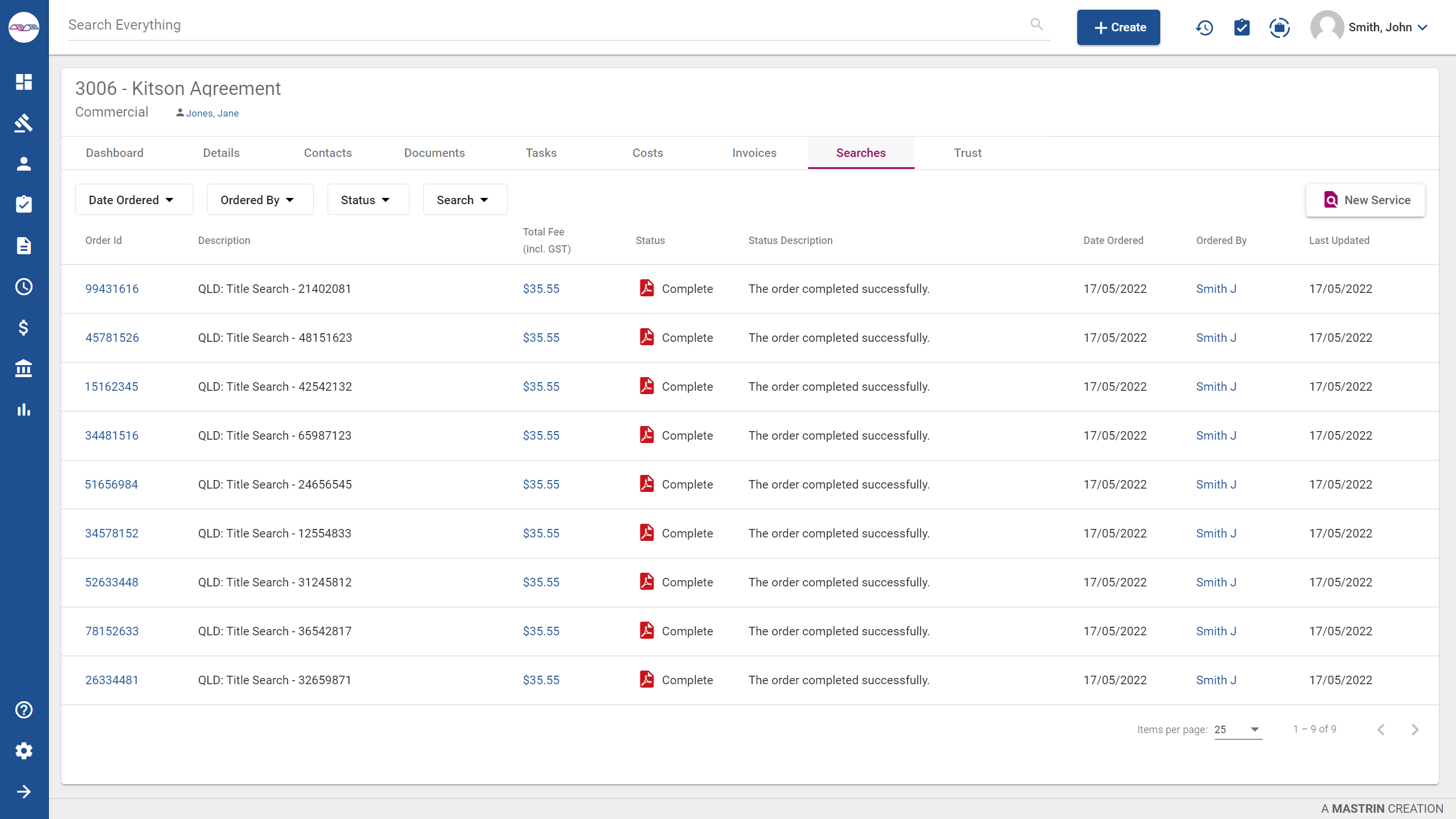Click the Dashboard sidebar icon
Viewport: 1456px width, 819px height.
pos(24,82)
